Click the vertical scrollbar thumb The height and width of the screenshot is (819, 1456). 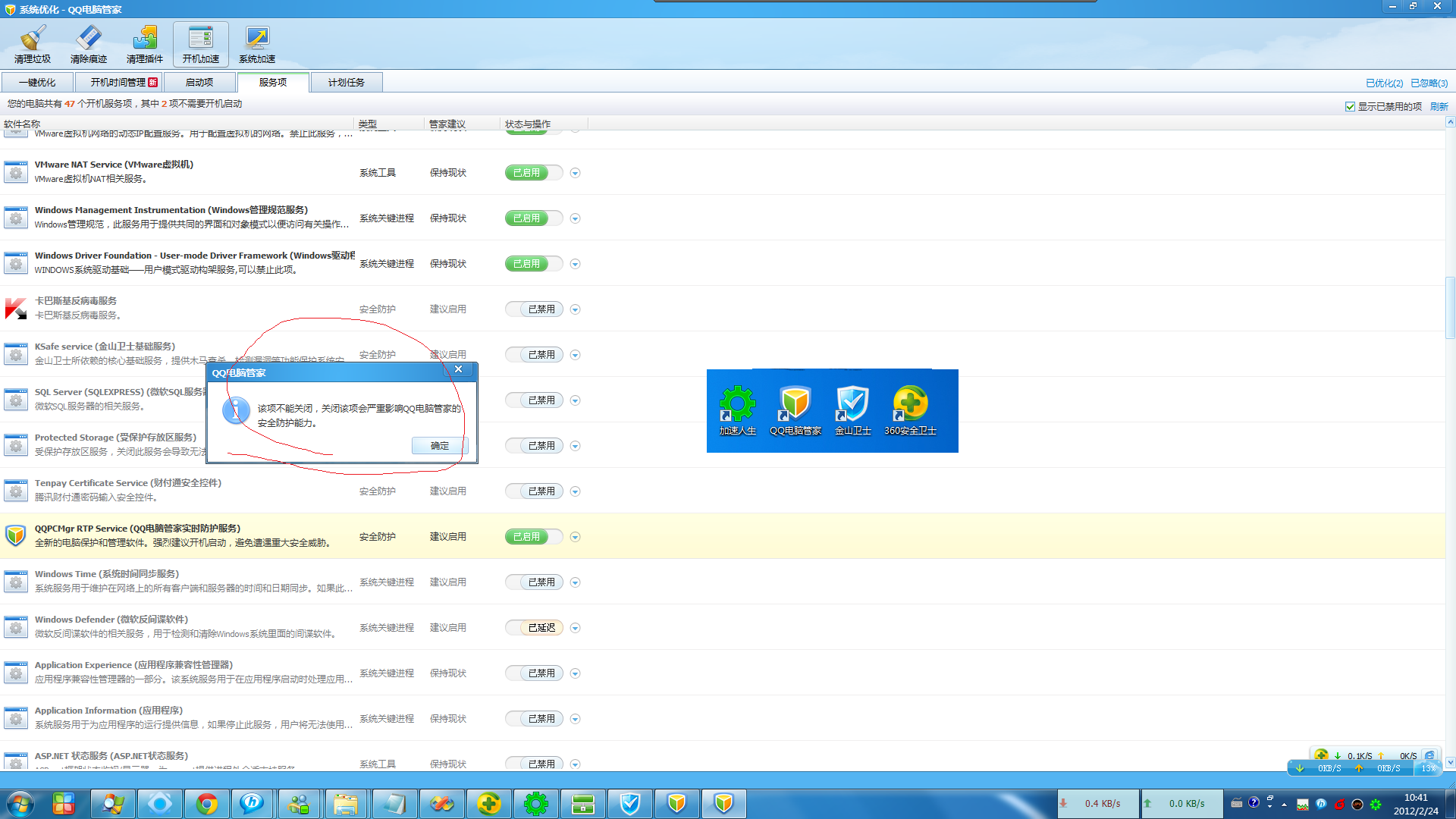click(1450, 307)
